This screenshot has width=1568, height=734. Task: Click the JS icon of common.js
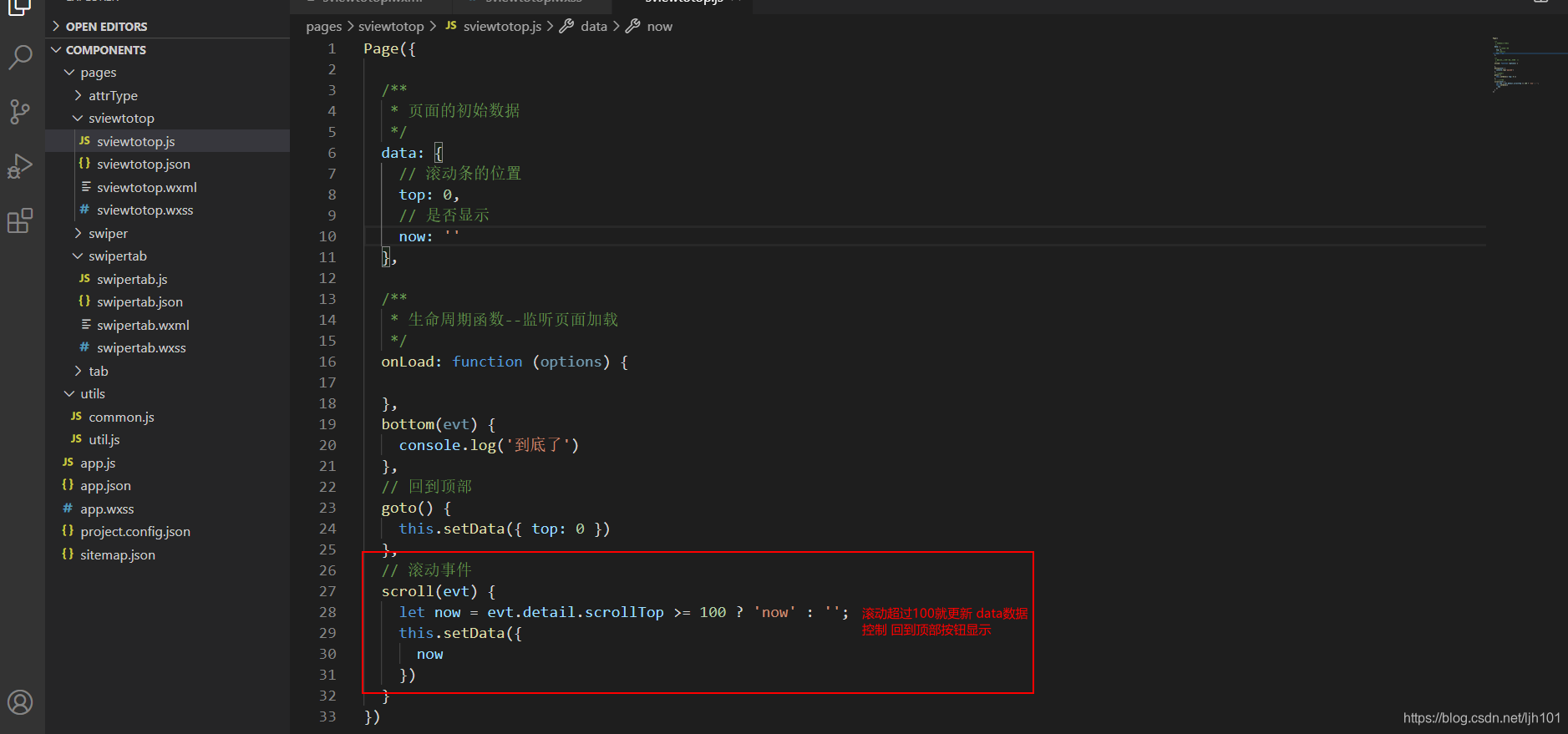pos(76,417)
